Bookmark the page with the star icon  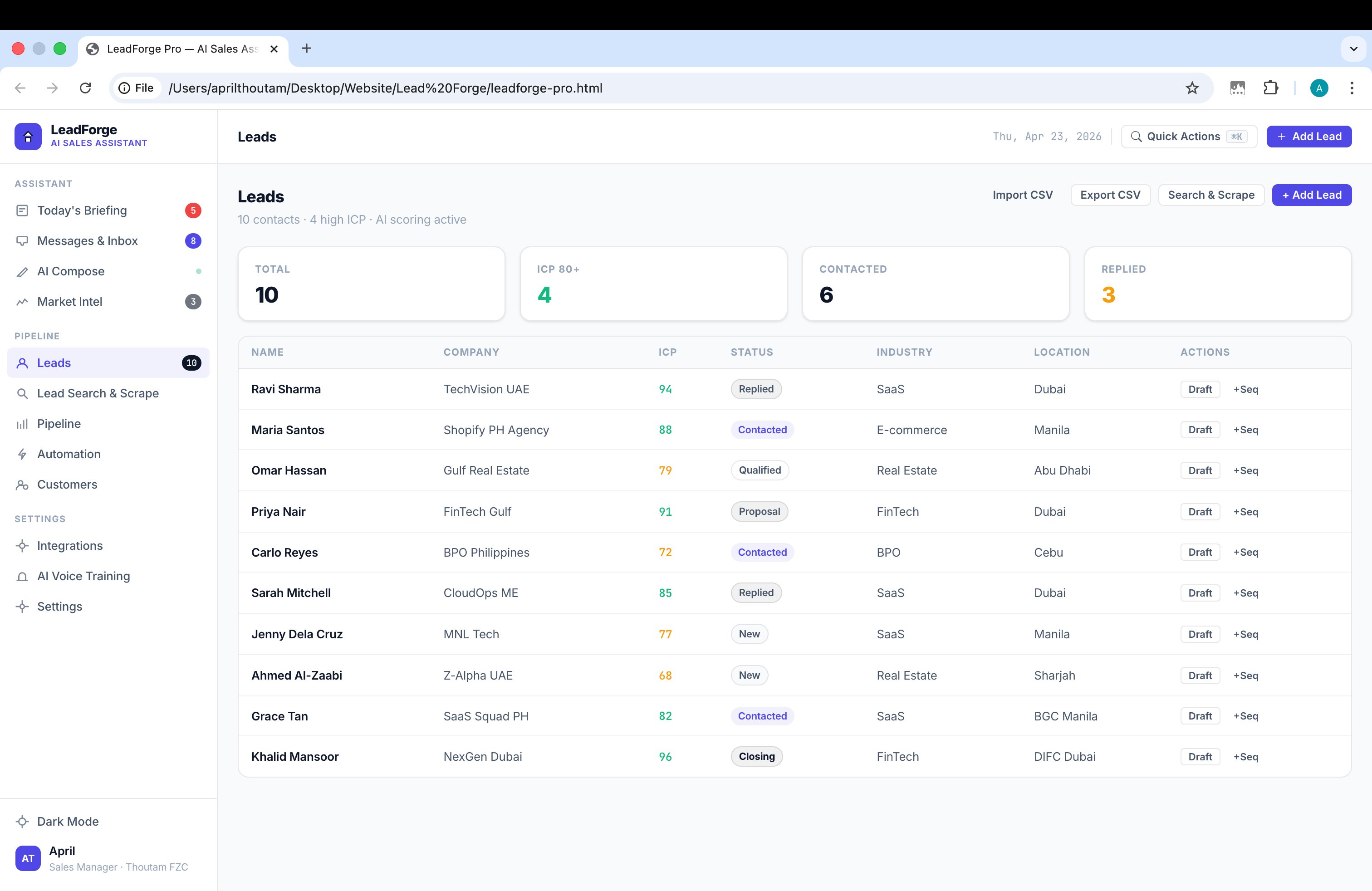[x=1191, y=88]
